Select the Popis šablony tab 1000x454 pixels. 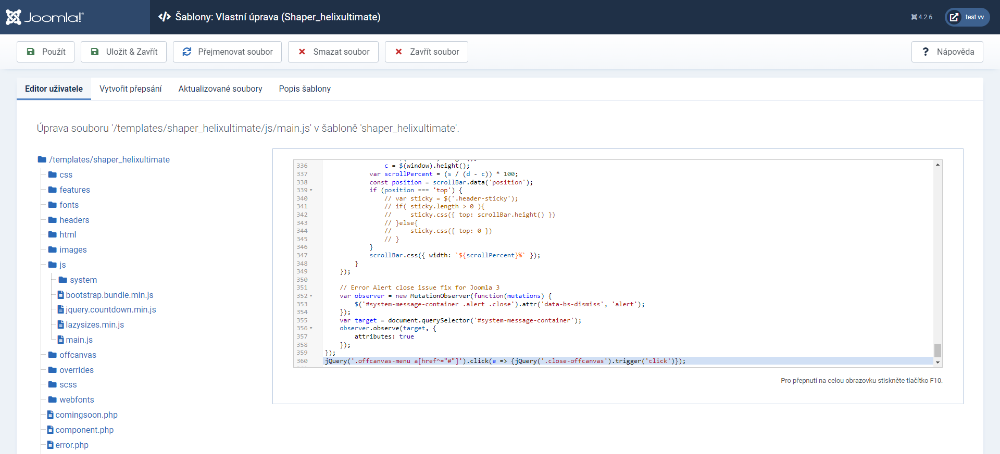(x=305, y=89)
